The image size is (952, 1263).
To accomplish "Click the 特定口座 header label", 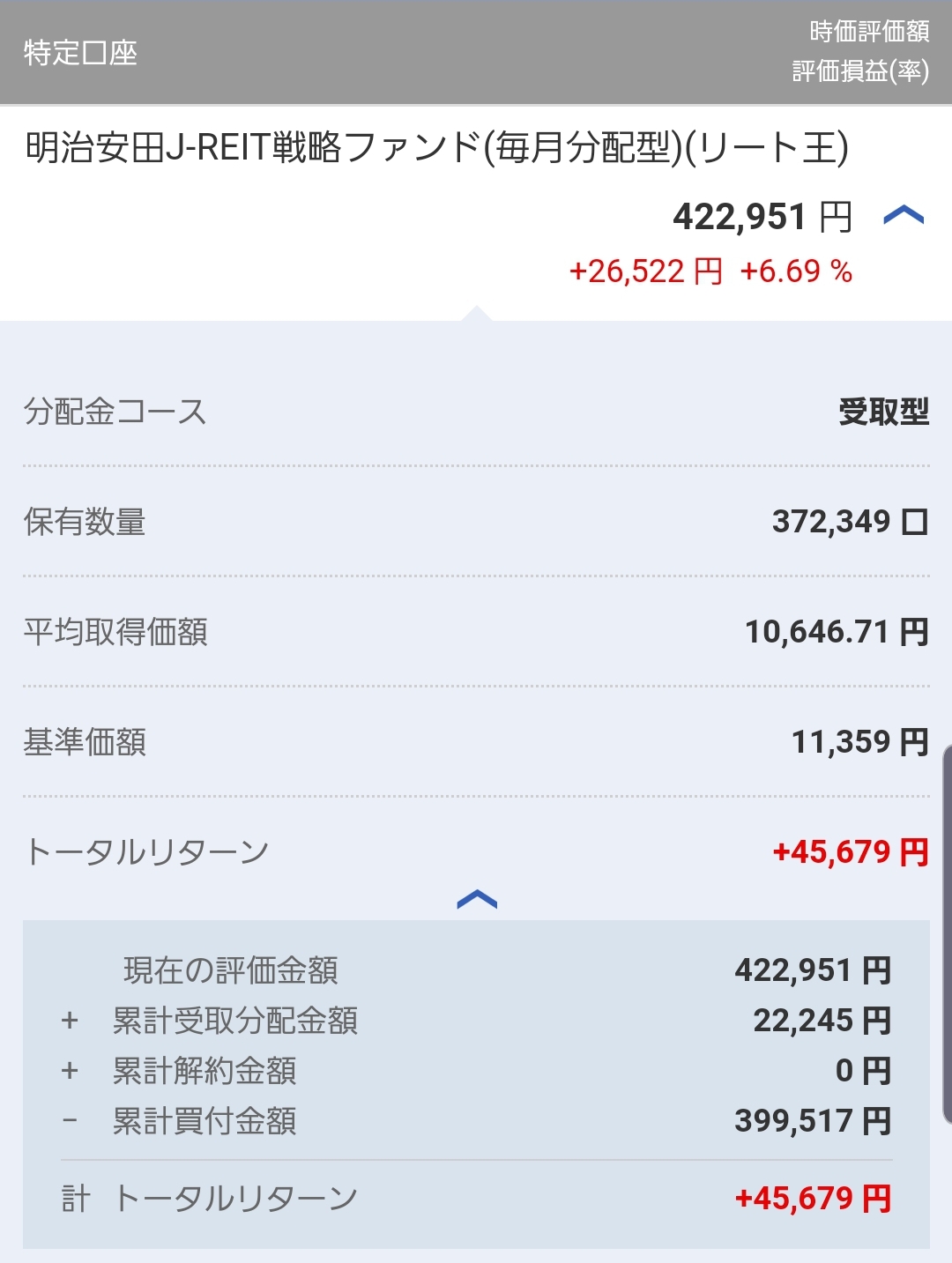I will pos(80,53).
